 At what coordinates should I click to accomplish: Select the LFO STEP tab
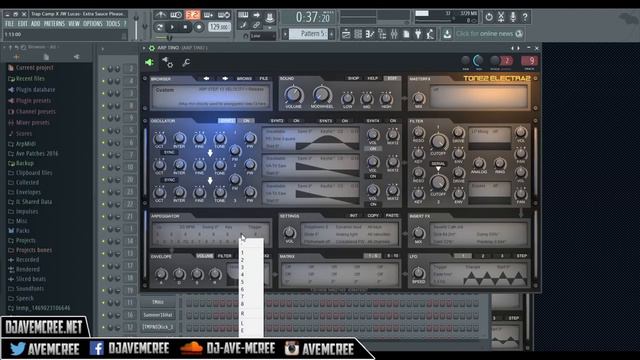click(x=522, y=256)
